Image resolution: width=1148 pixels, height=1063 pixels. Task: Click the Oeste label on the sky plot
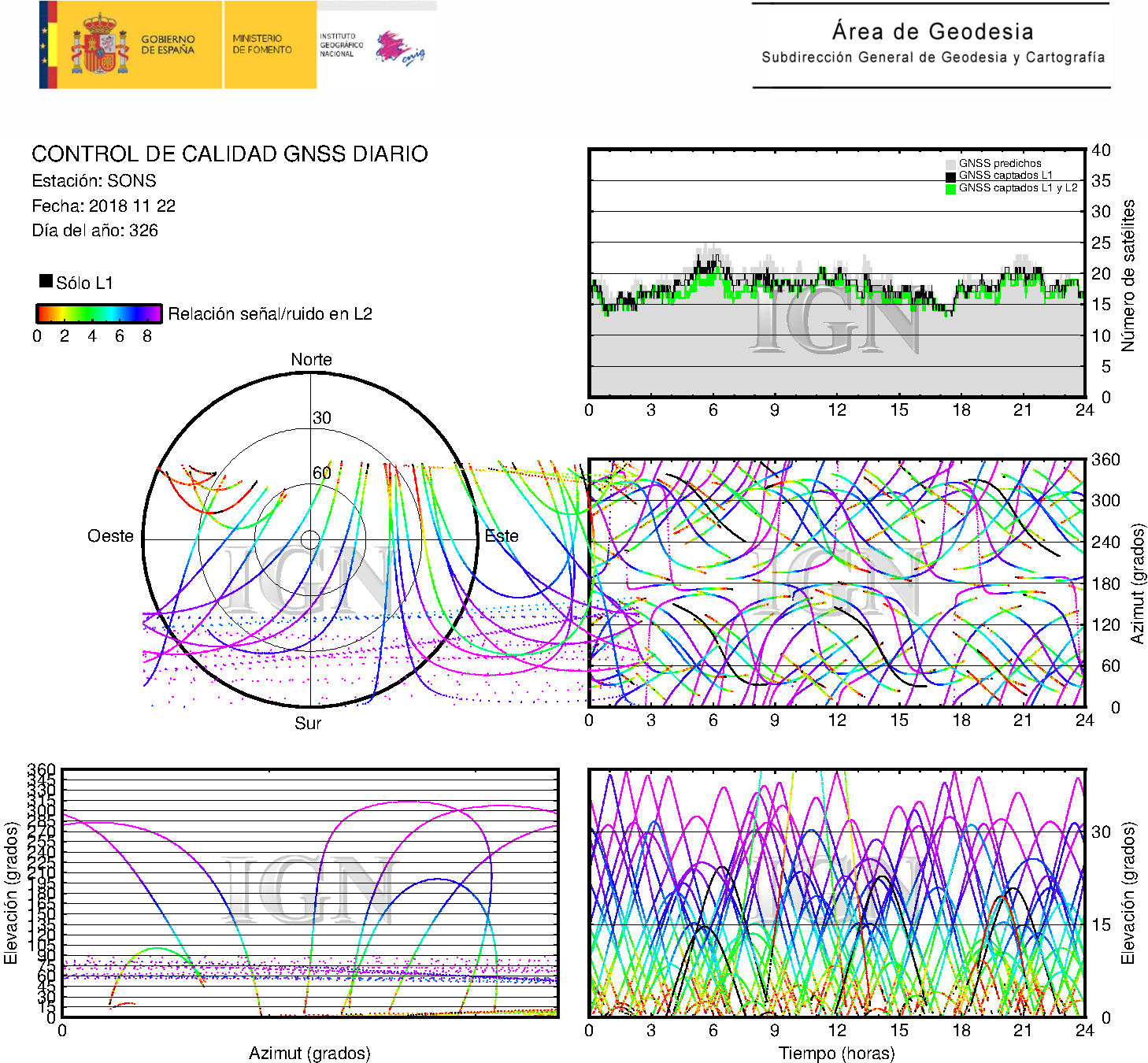tap(110, 536)
